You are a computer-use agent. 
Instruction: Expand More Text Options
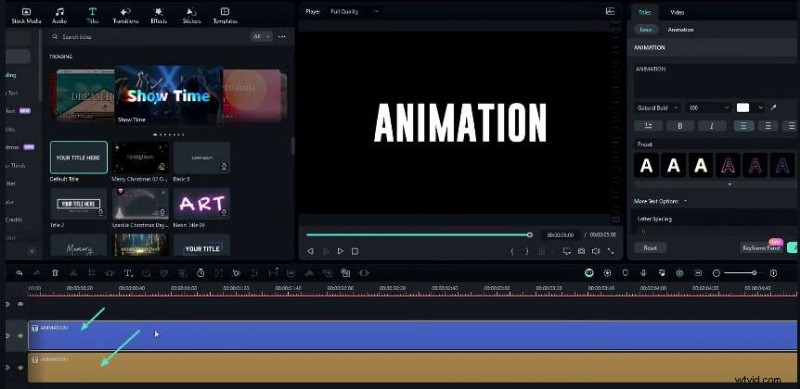coord(660,201)
